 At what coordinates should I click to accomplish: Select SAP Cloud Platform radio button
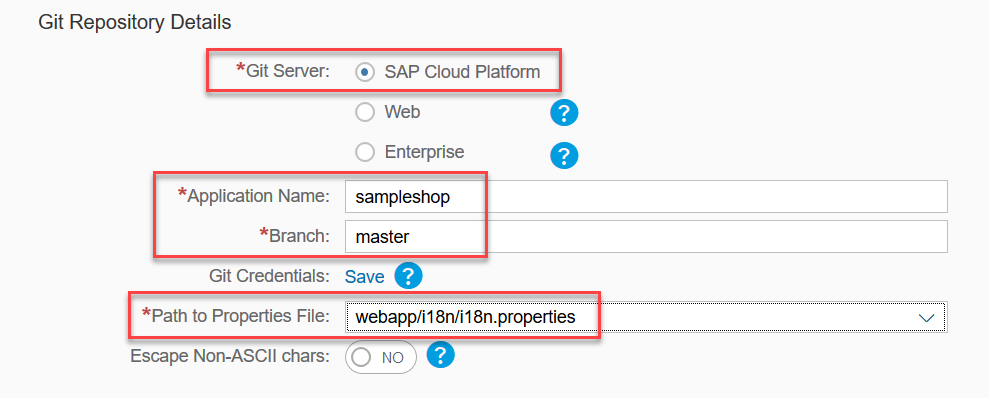pos(365,73)
